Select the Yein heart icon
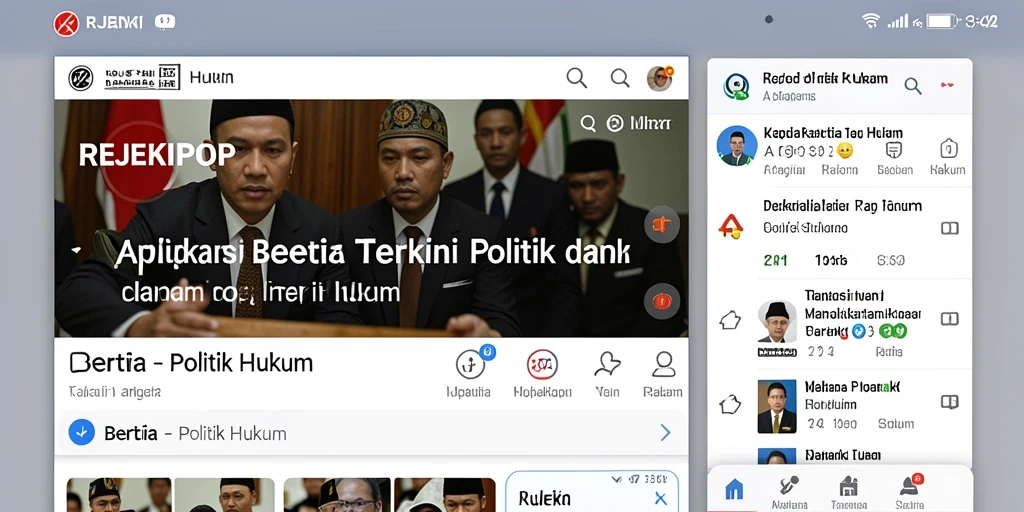The height and width of the screenshot is (512, 1024). point(607,364)
